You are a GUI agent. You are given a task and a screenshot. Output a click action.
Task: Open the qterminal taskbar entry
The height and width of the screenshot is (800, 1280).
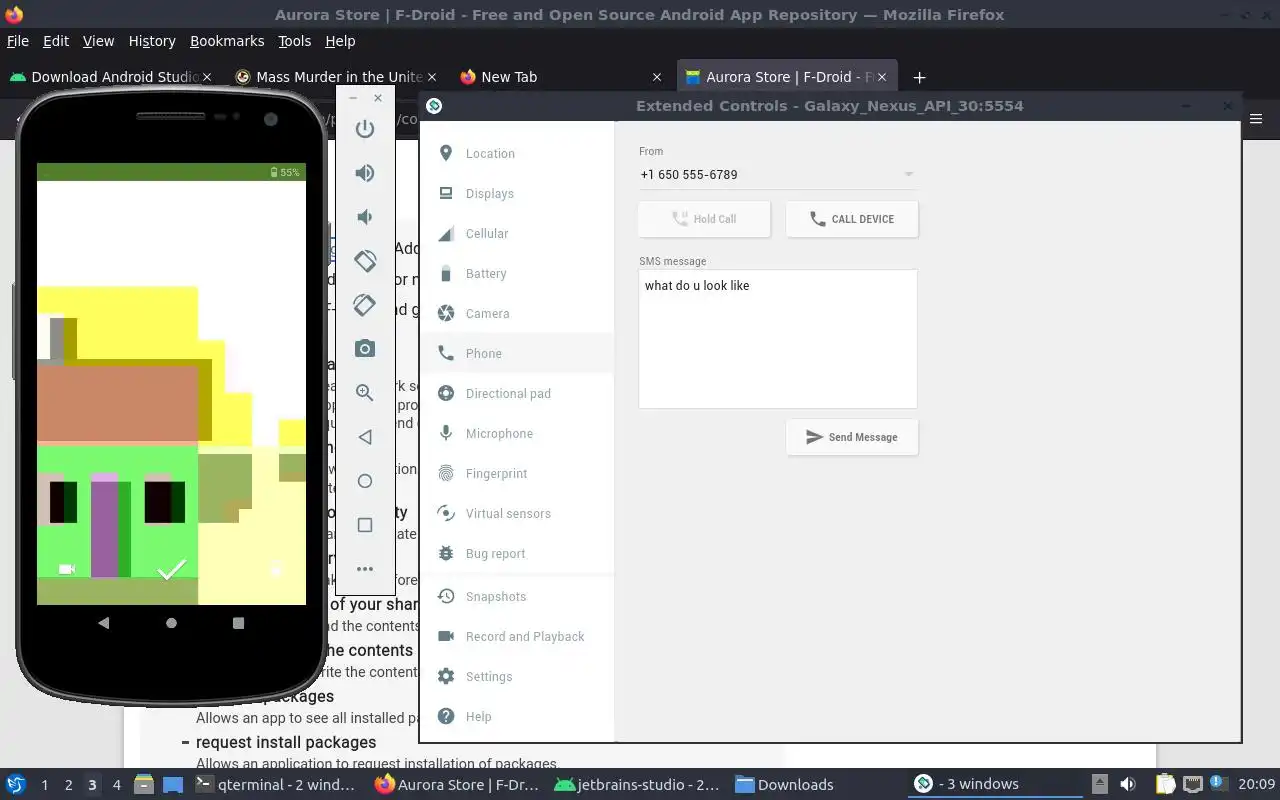pos(276,785)
